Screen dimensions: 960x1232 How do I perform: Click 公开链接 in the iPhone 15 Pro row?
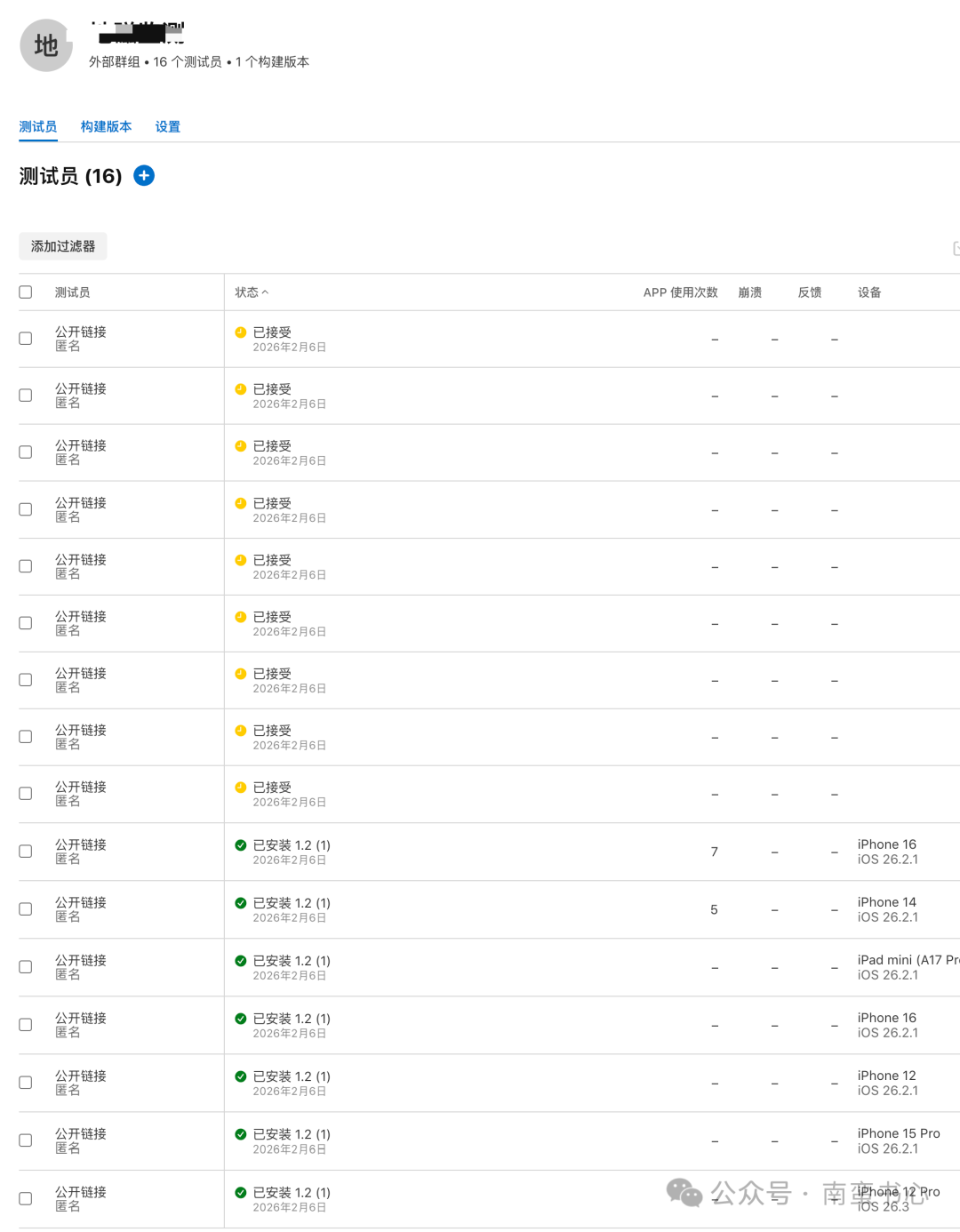coord(81,1133)
